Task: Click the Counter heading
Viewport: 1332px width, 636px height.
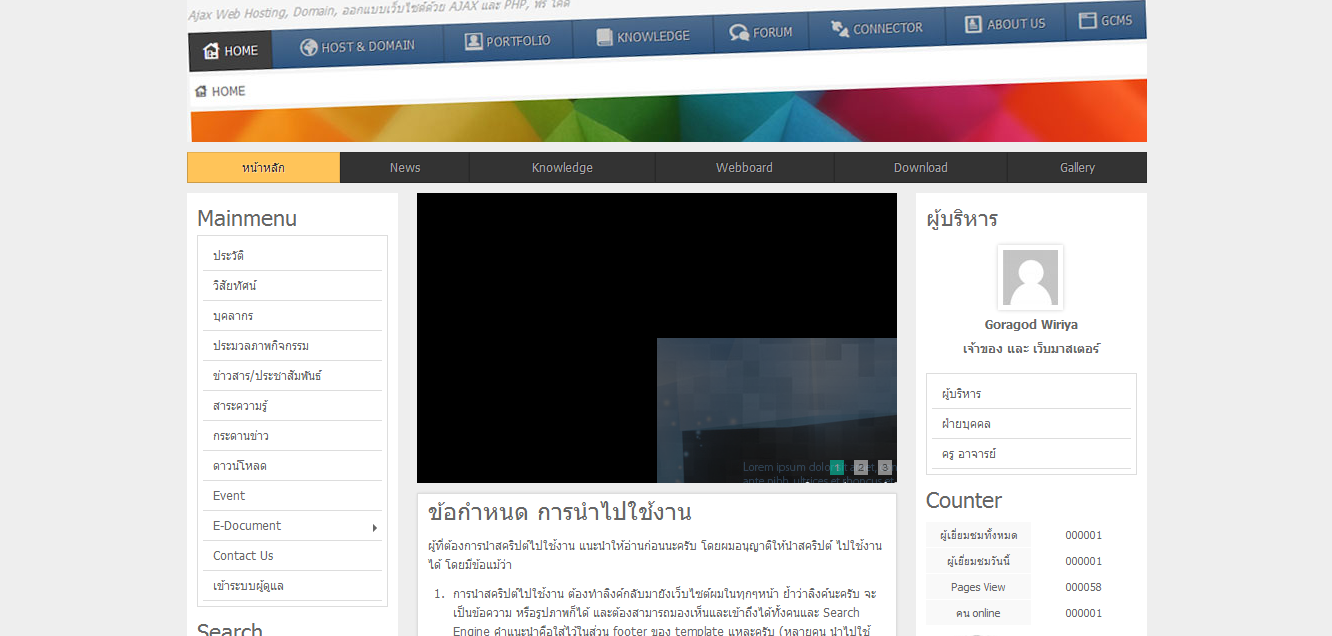Action: tap(964, 500)
